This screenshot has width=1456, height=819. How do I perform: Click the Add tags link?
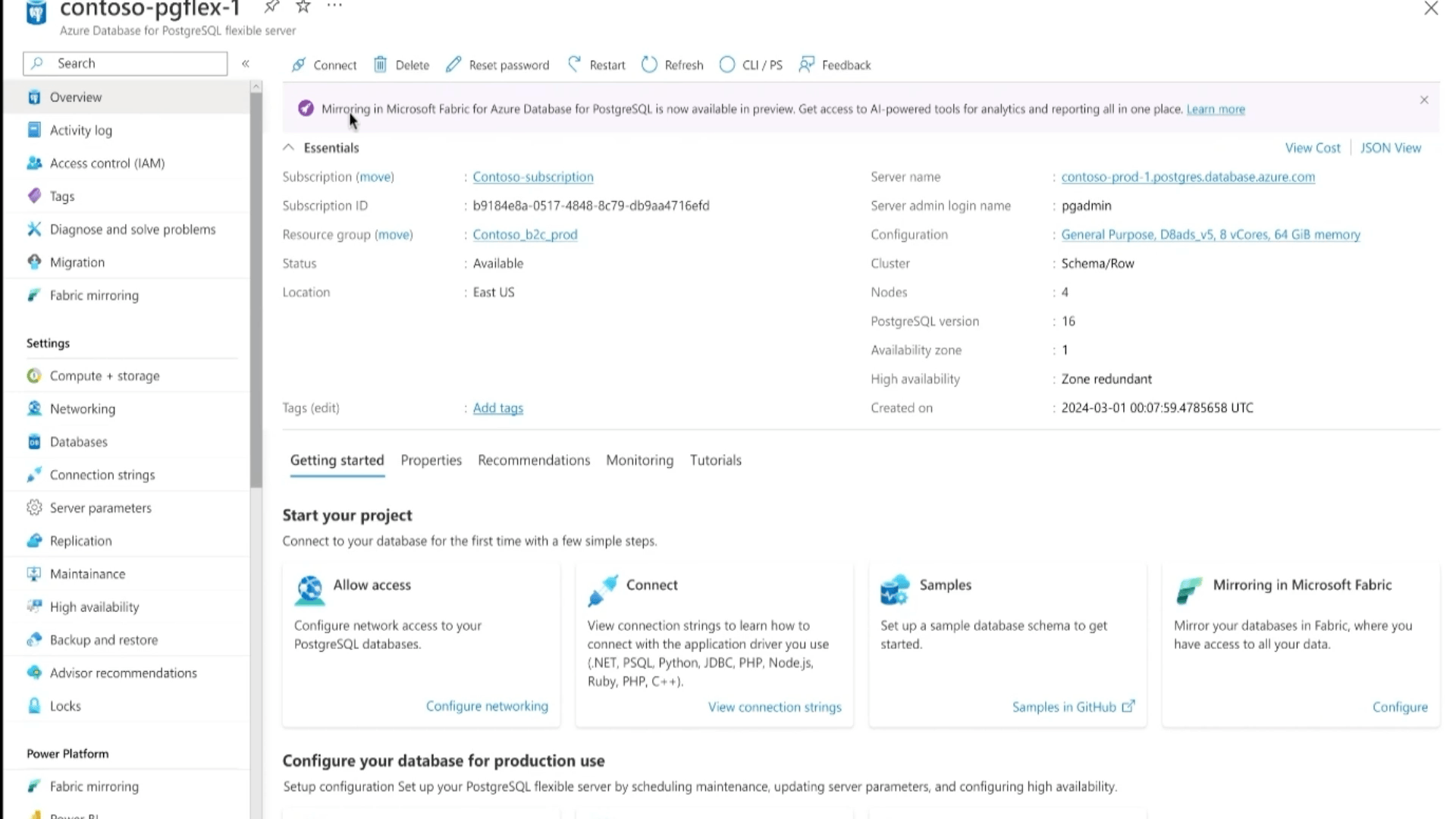coord(497,408)
